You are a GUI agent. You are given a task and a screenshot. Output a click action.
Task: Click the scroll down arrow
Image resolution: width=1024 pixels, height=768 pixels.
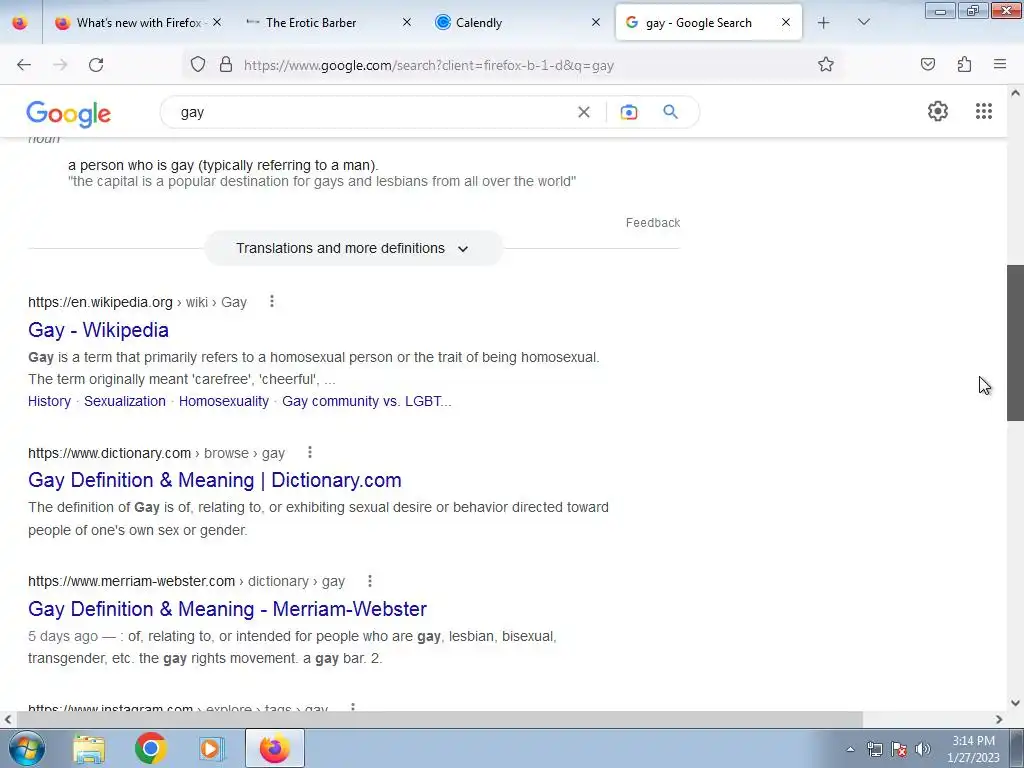1015,703
